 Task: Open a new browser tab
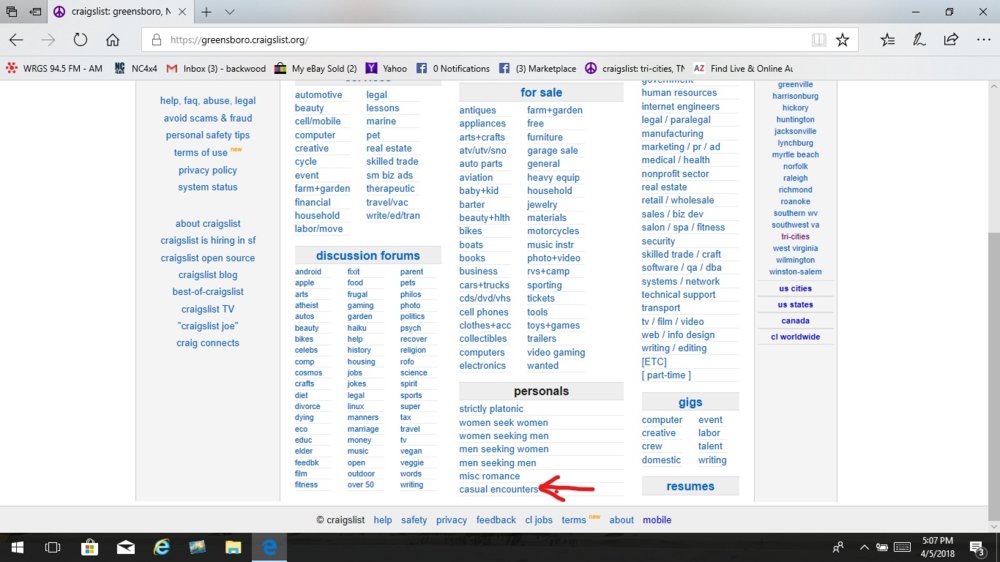206,12
